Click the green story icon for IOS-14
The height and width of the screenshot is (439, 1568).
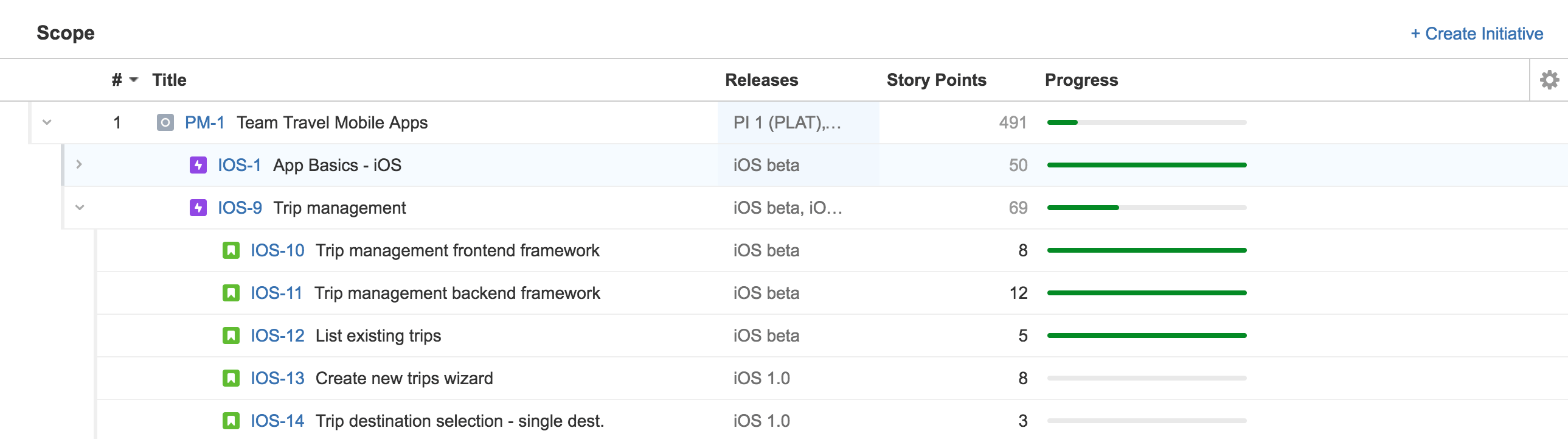click(x=231, y=421)
